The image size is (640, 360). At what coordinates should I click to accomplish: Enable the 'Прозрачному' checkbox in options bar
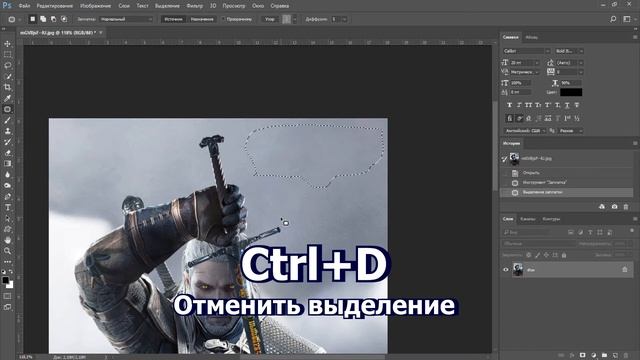[223, 19]
